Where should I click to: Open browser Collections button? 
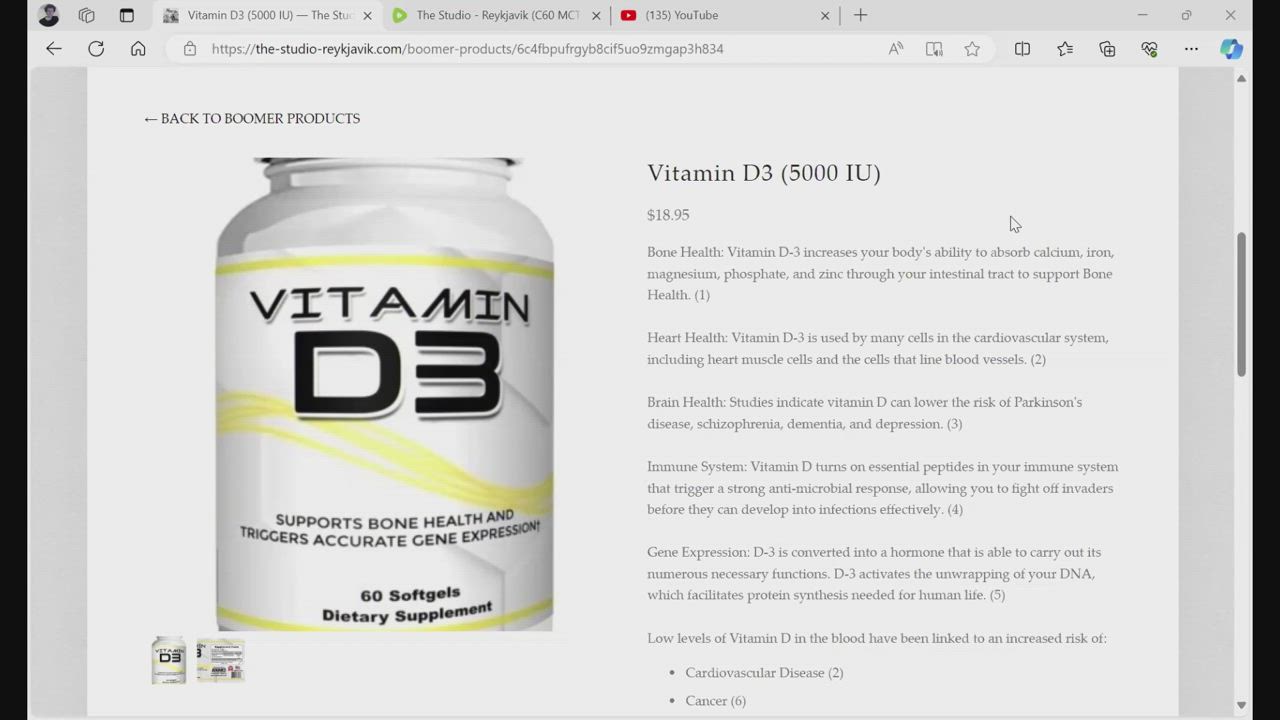[x=1107, y=49]
